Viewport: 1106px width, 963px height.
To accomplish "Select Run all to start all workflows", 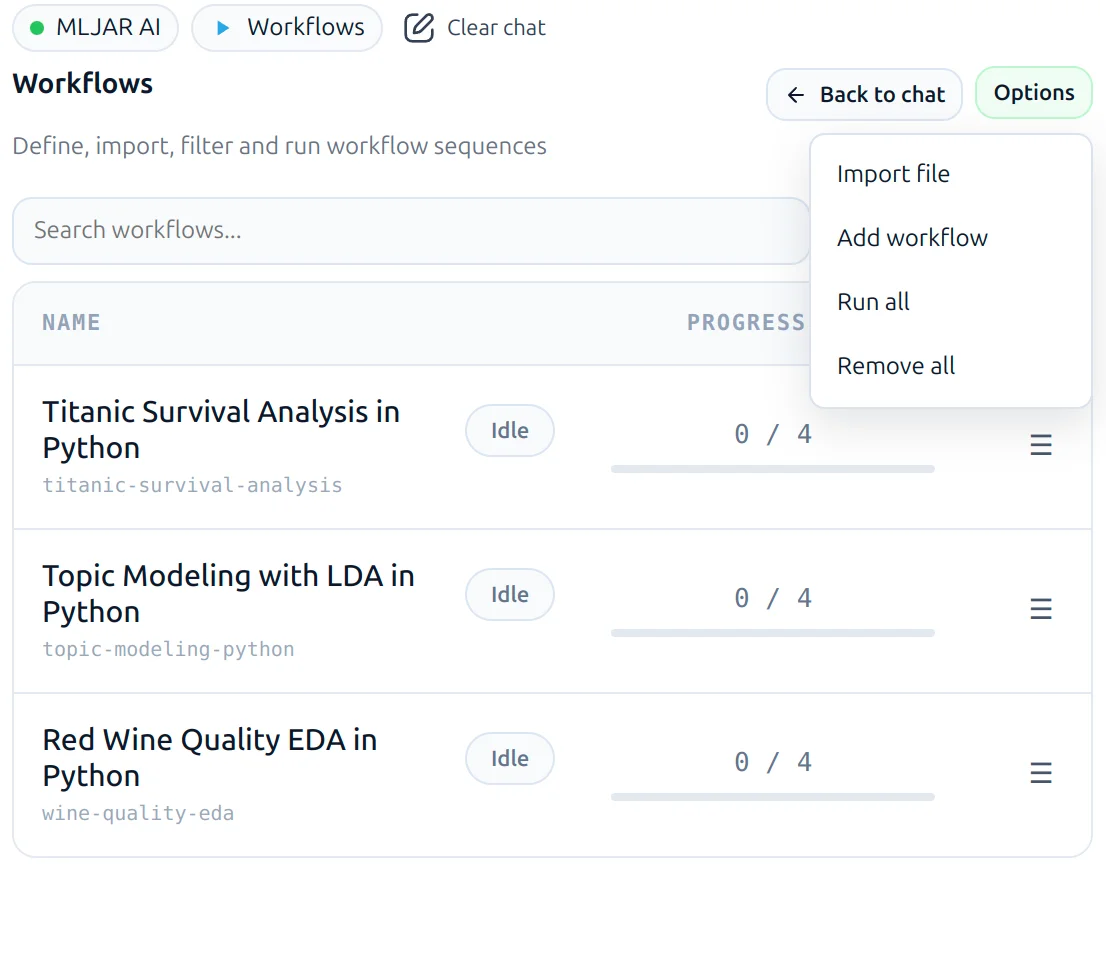I will [x=872, y=301].
